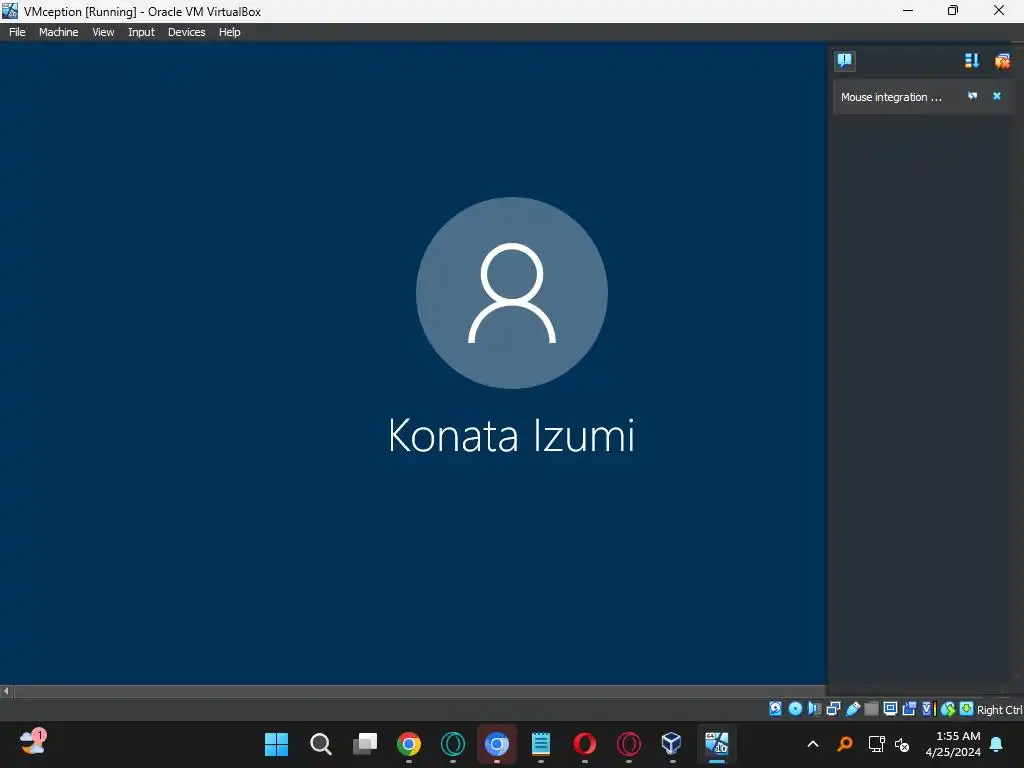Open network status tray icon

[876, 744]
